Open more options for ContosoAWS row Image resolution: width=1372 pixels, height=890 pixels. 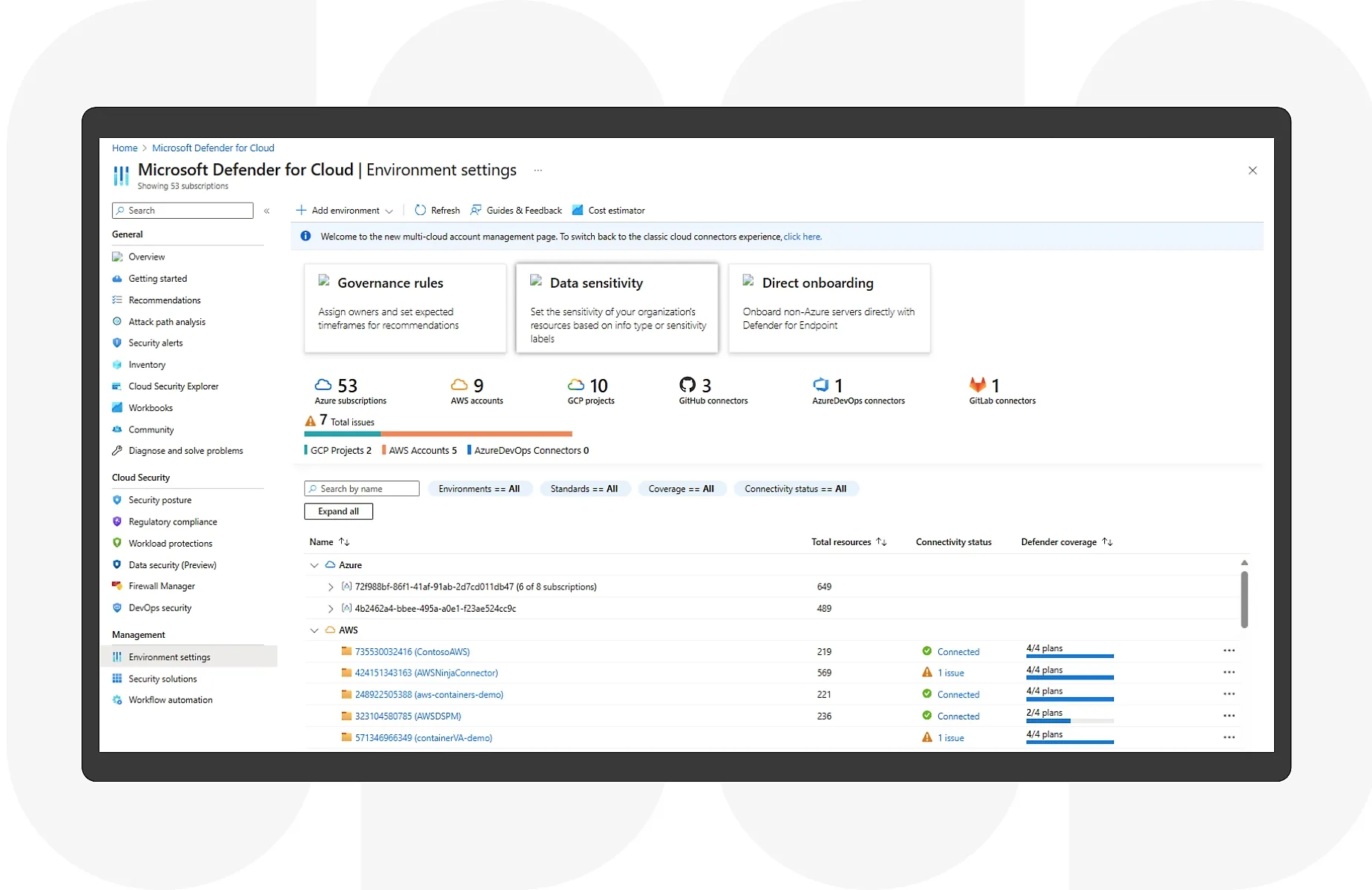click(x=1229, y=651)
